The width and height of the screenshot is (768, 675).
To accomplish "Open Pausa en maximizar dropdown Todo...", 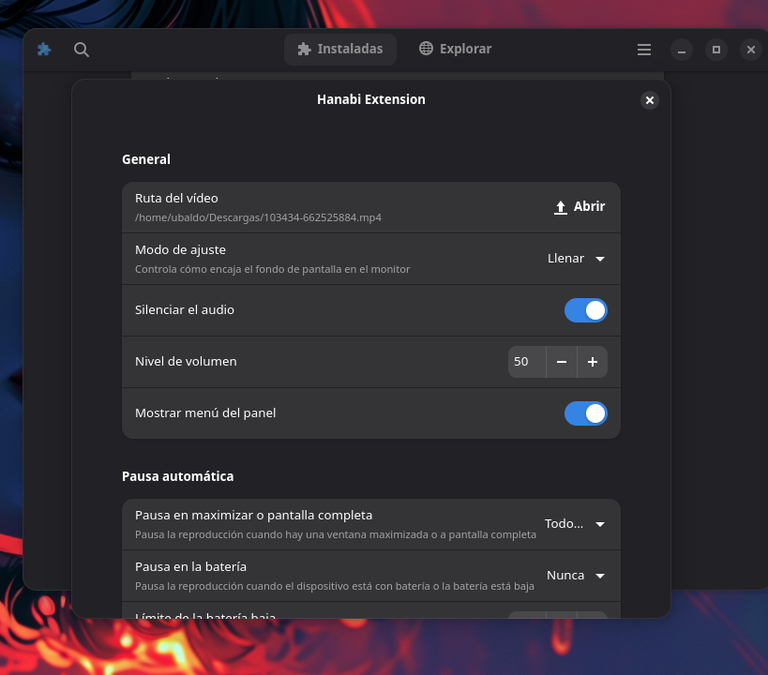I will click(575, 524).
